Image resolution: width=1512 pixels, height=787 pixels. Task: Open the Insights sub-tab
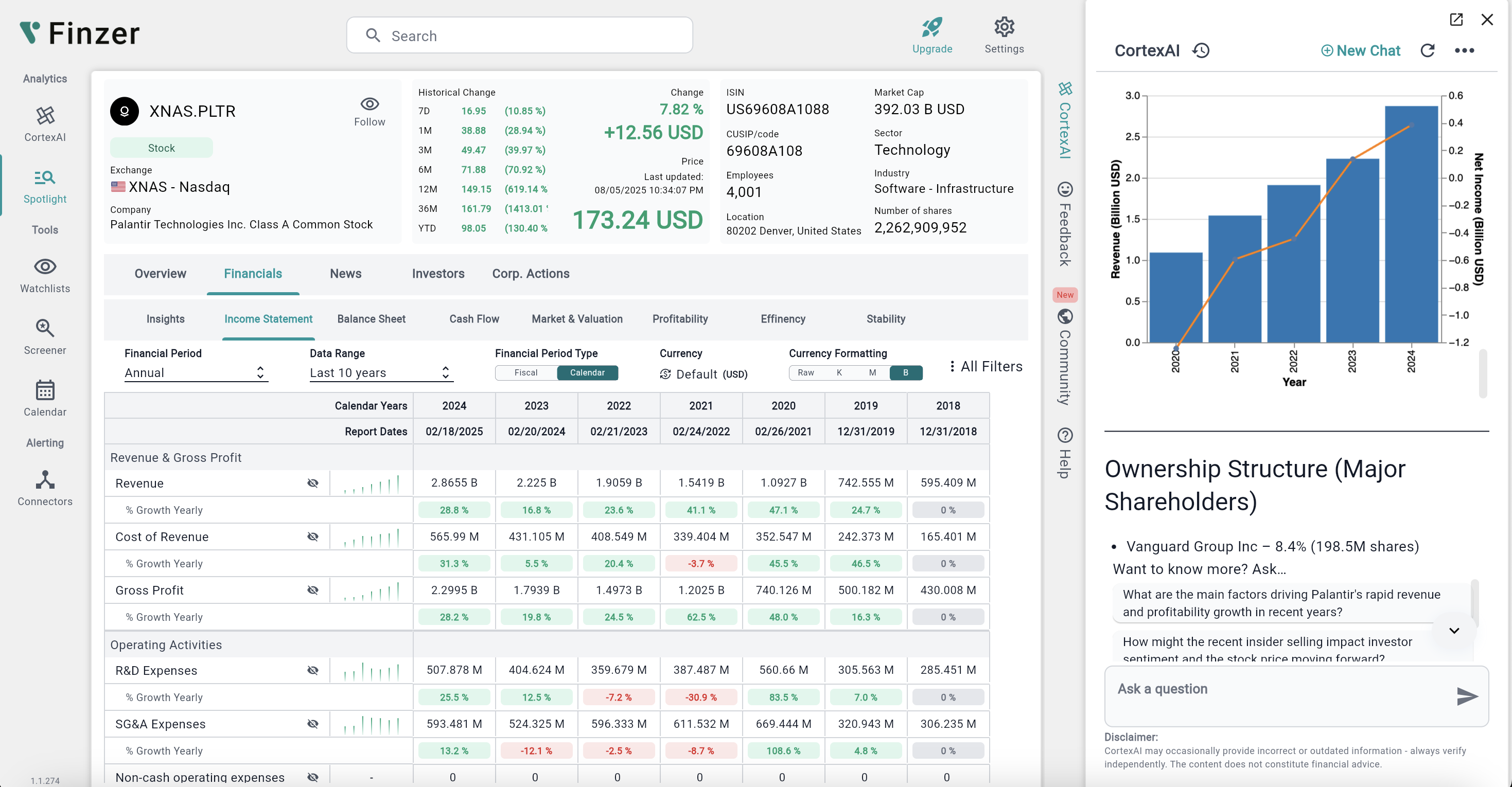point(166,319)
